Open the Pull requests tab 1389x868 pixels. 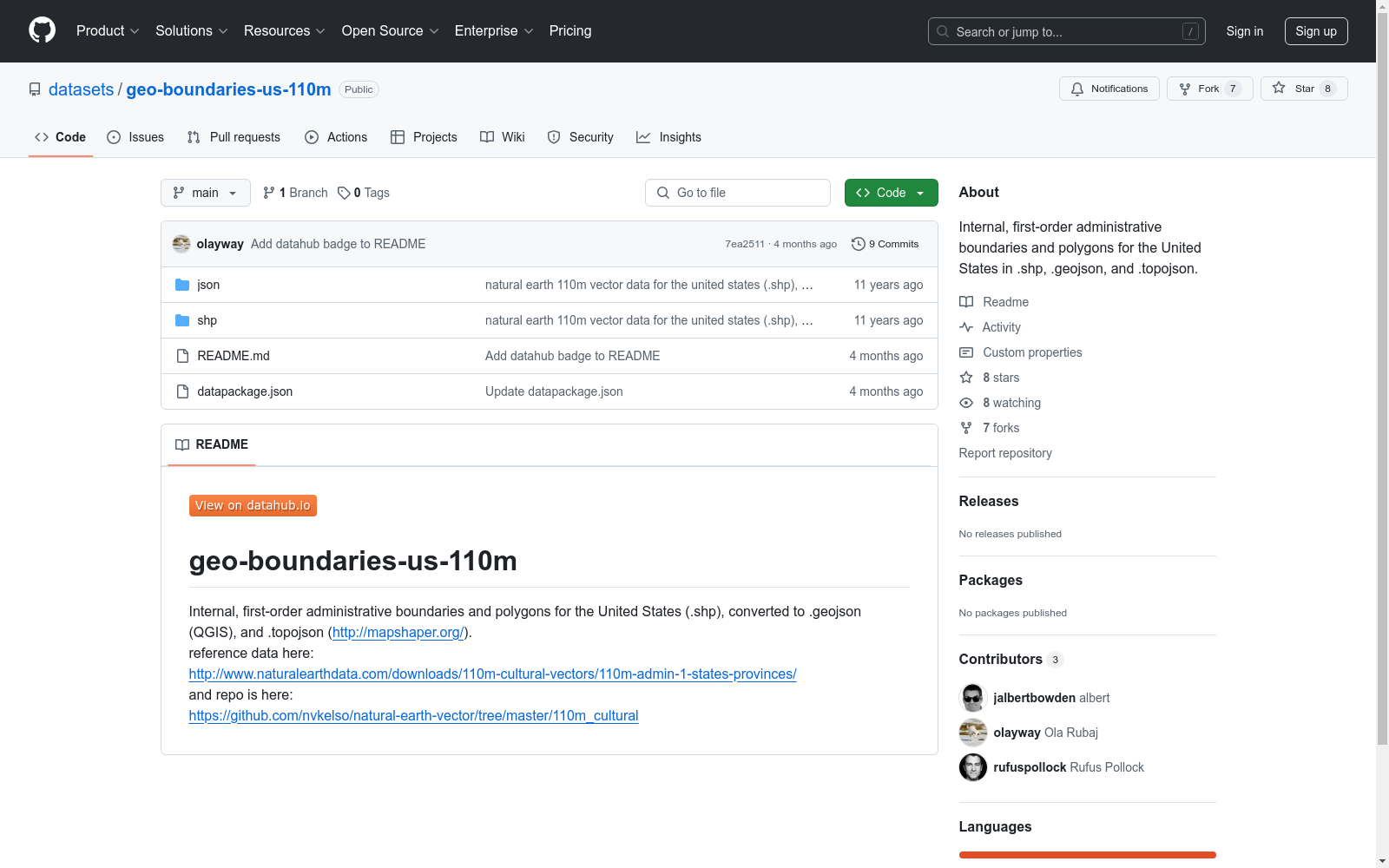click(x=234, y=137)
